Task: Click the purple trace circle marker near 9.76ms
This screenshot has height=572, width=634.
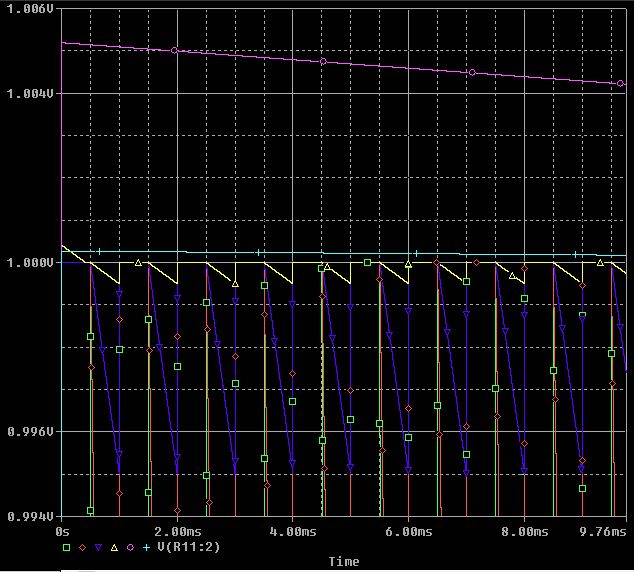Action: click(621, 83)
